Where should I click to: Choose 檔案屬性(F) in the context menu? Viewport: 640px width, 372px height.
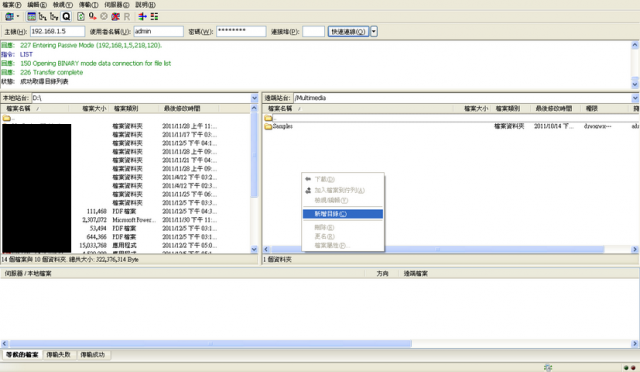tap(342, 245)
